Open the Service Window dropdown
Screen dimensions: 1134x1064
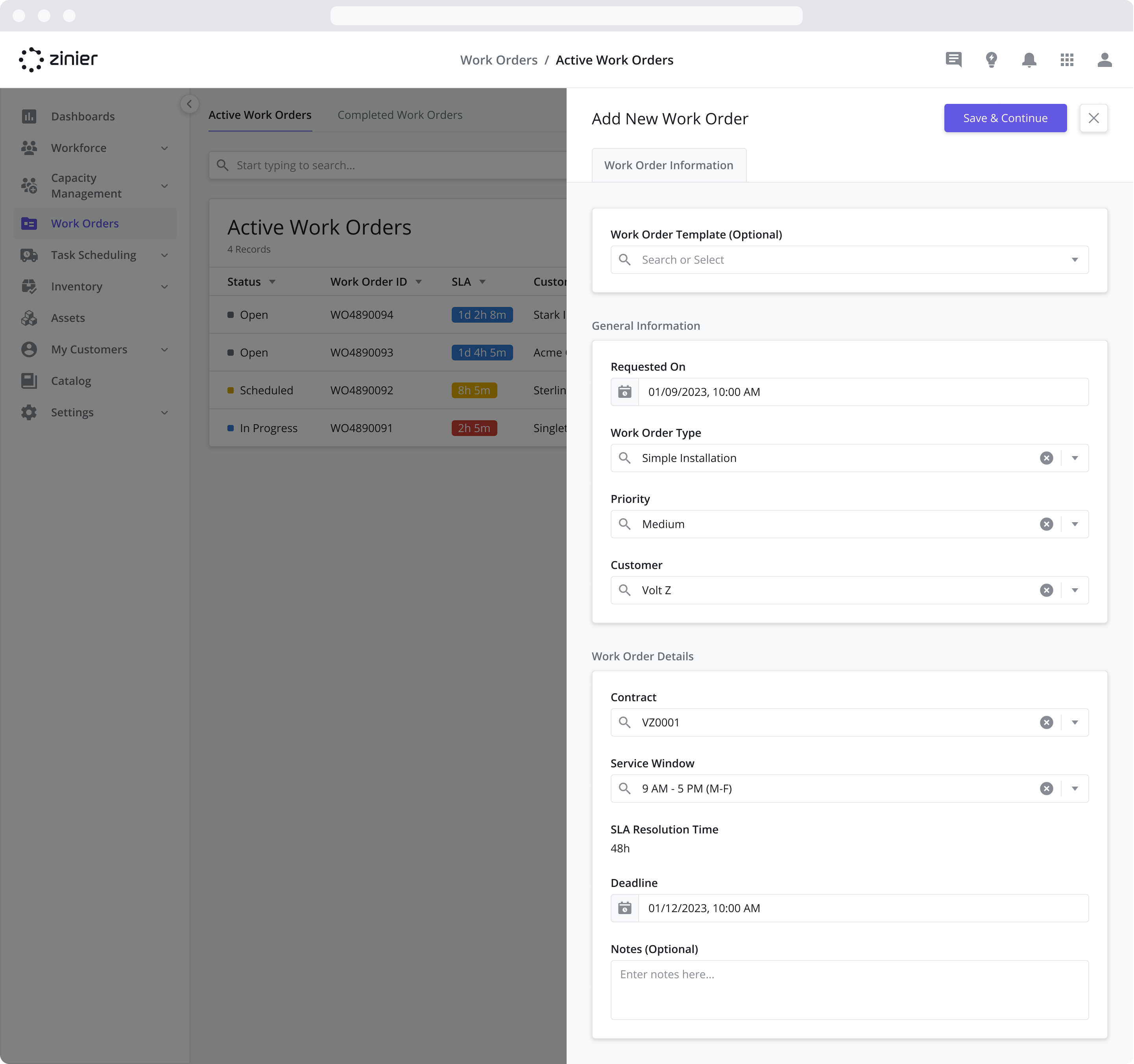(x=1075, y=789)
